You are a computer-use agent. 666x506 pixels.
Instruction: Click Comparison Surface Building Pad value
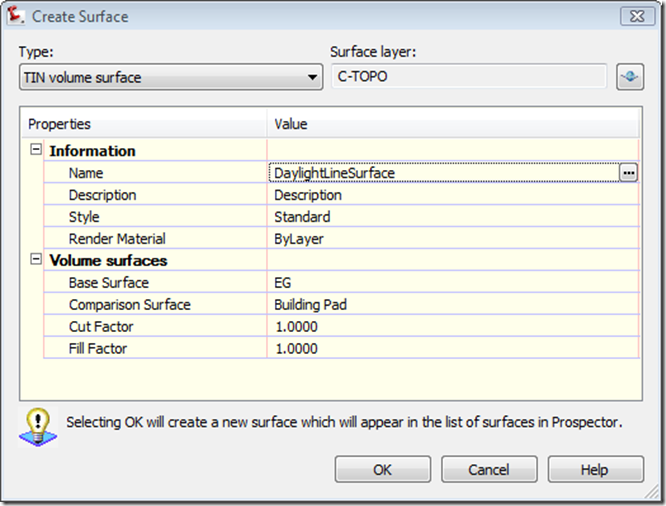(x=450, y=305)
